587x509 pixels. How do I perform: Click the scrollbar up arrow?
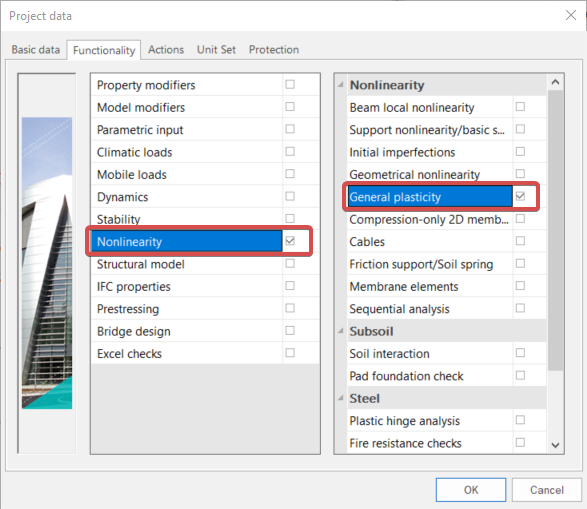555,82
